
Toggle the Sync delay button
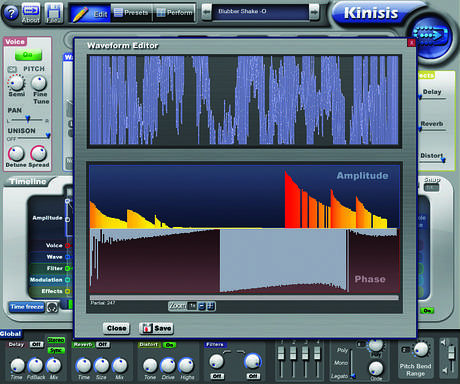[x=56, y=350]
